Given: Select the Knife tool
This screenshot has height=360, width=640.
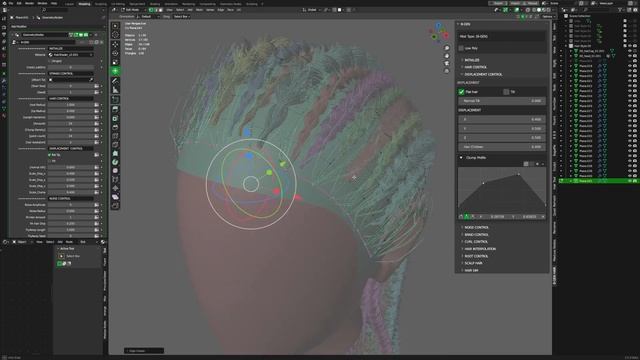Looking at the screenshot, I should (116, 145).
